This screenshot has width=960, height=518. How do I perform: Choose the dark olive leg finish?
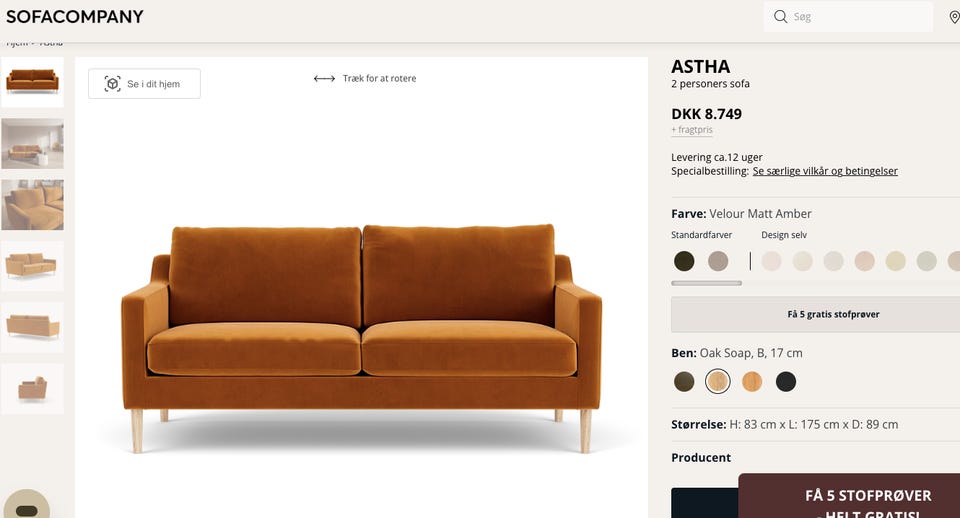point(684,381)
